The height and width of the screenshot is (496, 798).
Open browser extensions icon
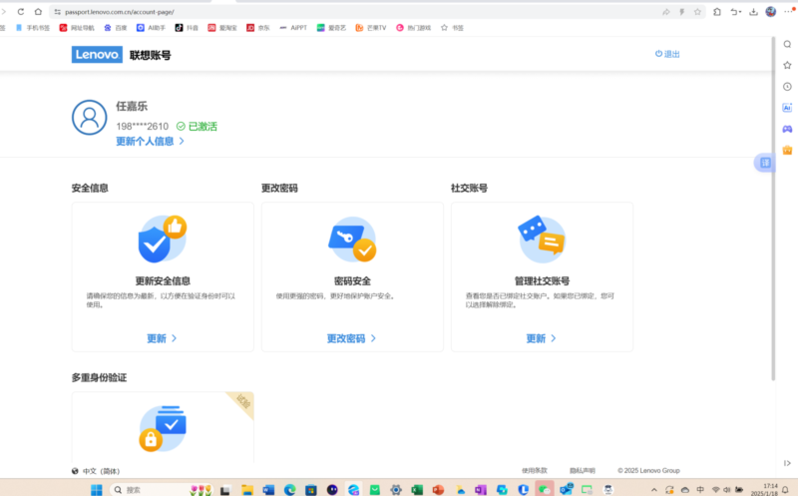coord(717,12)
